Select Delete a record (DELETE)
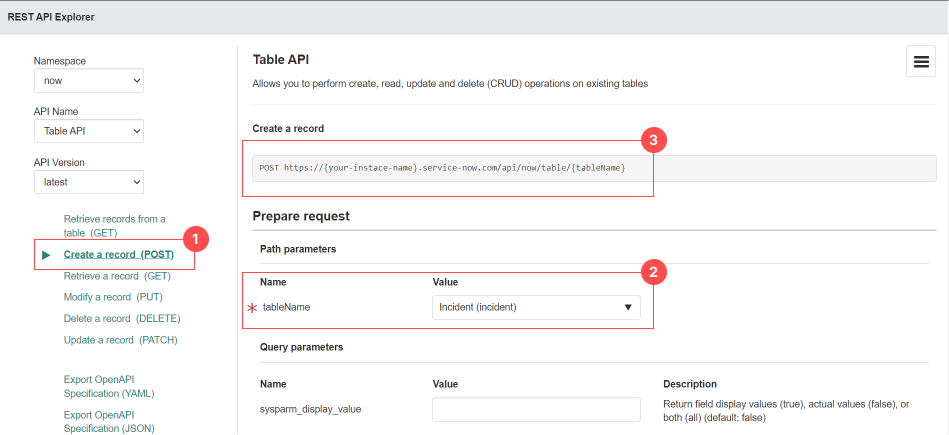Viewport: 949px width, 435px height. coord(122,318)
